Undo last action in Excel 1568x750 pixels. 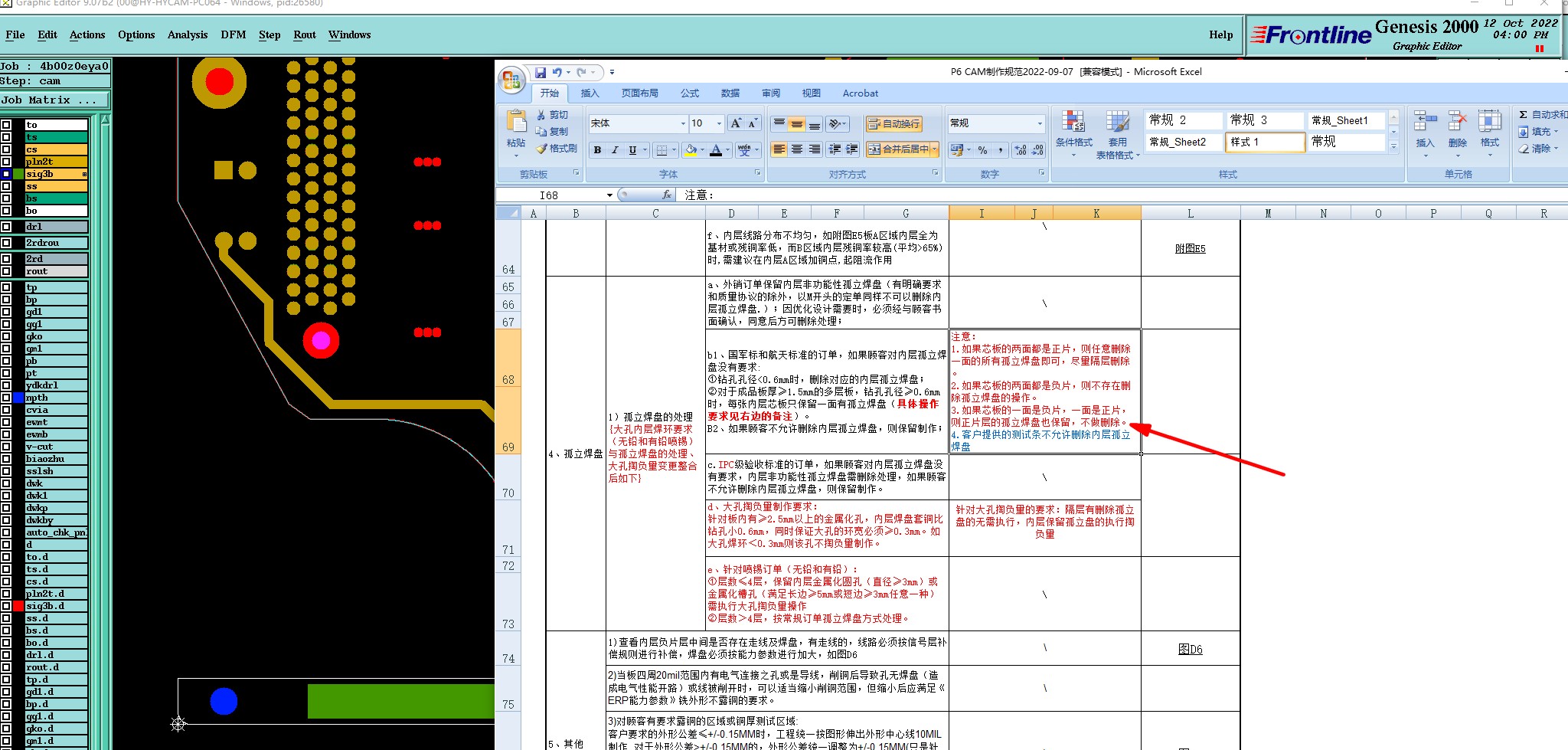click(x=557, y=73)
